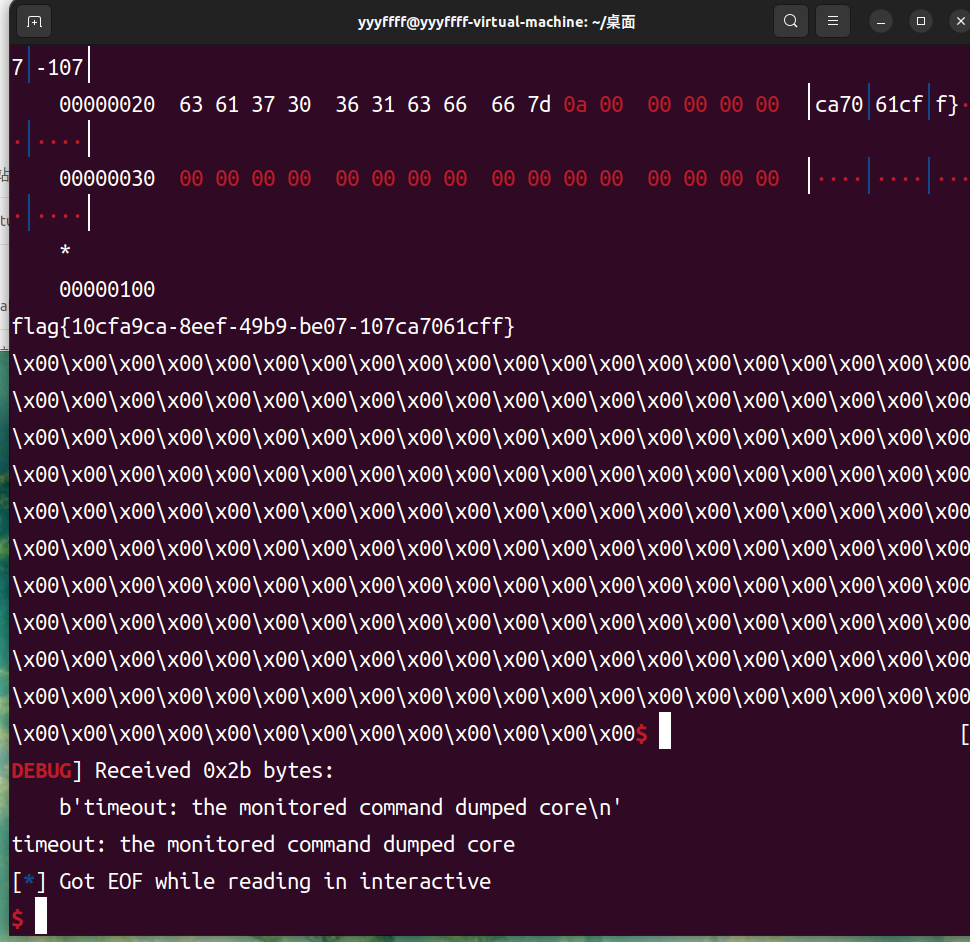970x942 pixels.
Task: Open the hamburger menu
Action: pos(833,21)
